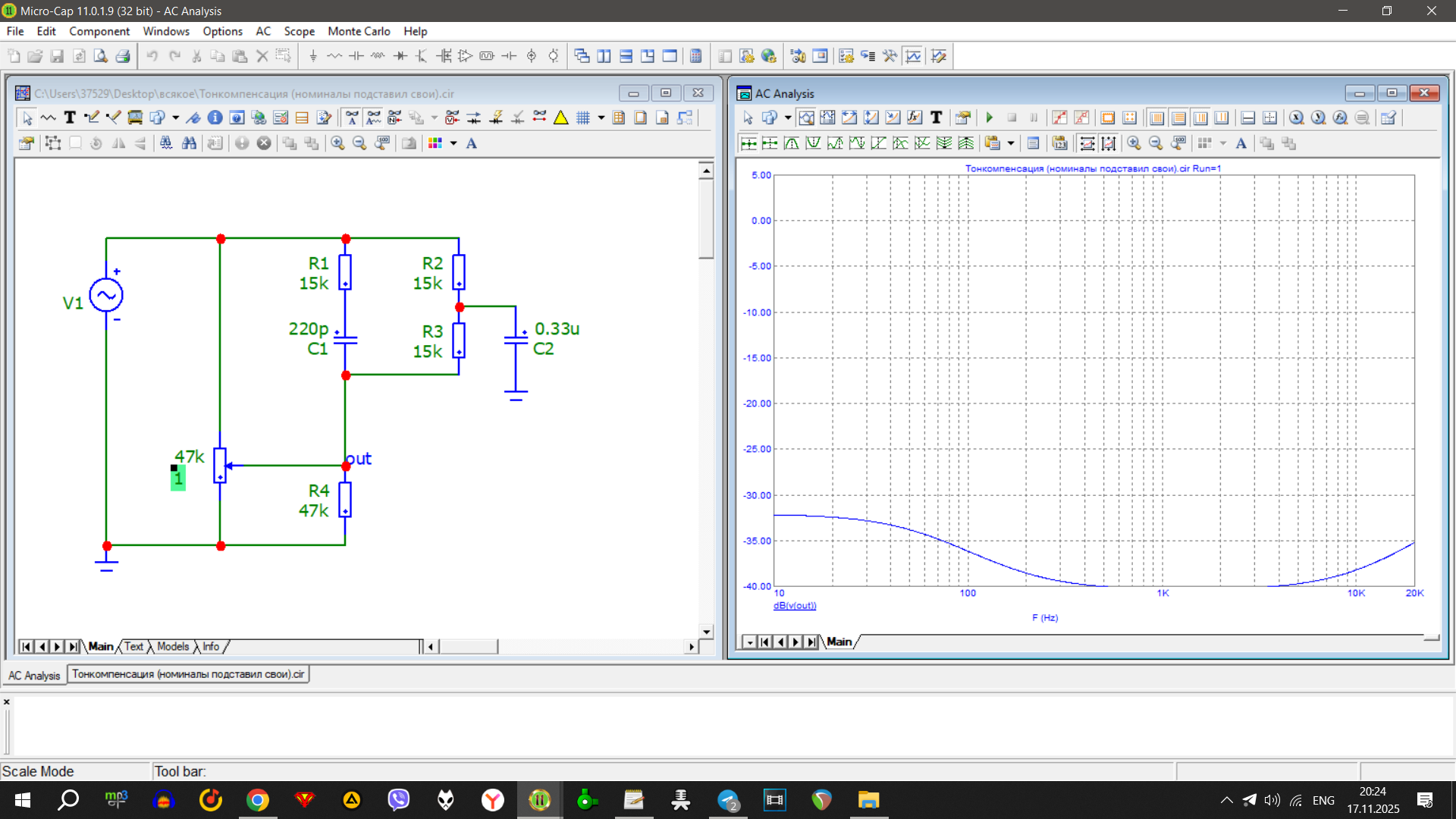Image resolution: width=1456 pixels, height=819 pixels.
Task: Switch to the Models tab of schematic
Action: [x=173, y=647]
